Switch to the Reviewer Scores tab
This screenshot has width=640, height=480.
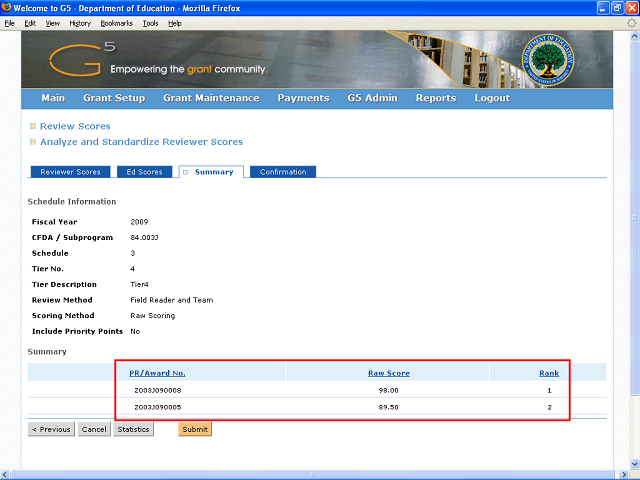point(70,172)
